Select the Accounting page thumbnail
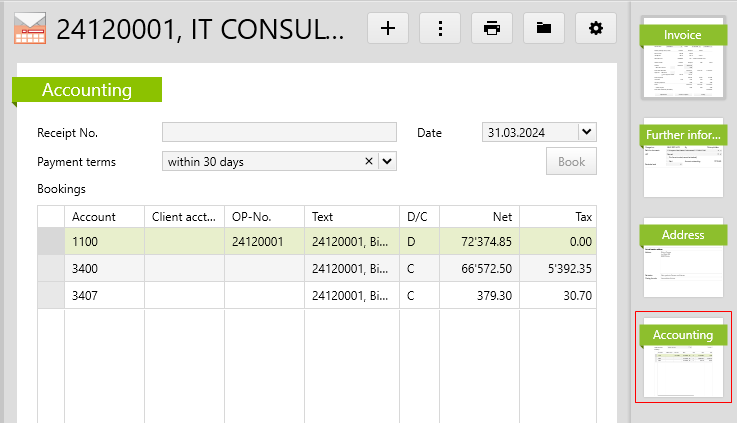This screenshot has width=738, height=423. coord(683,357)
